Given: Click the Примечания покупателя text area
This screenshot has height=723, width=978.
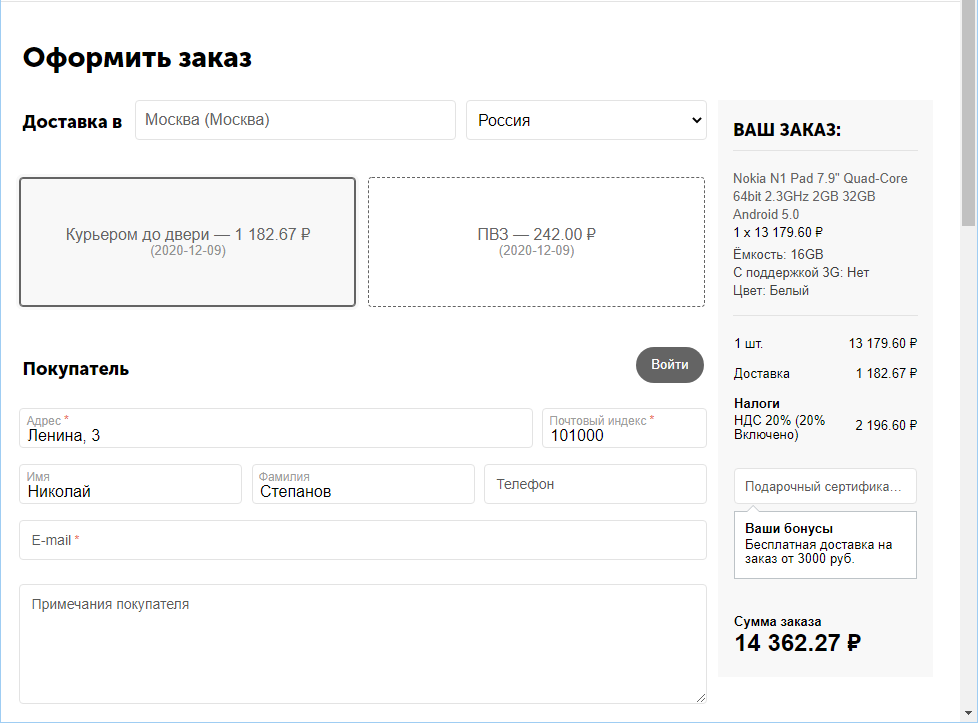Looking at the screenshot, I should tap(363, 644).
